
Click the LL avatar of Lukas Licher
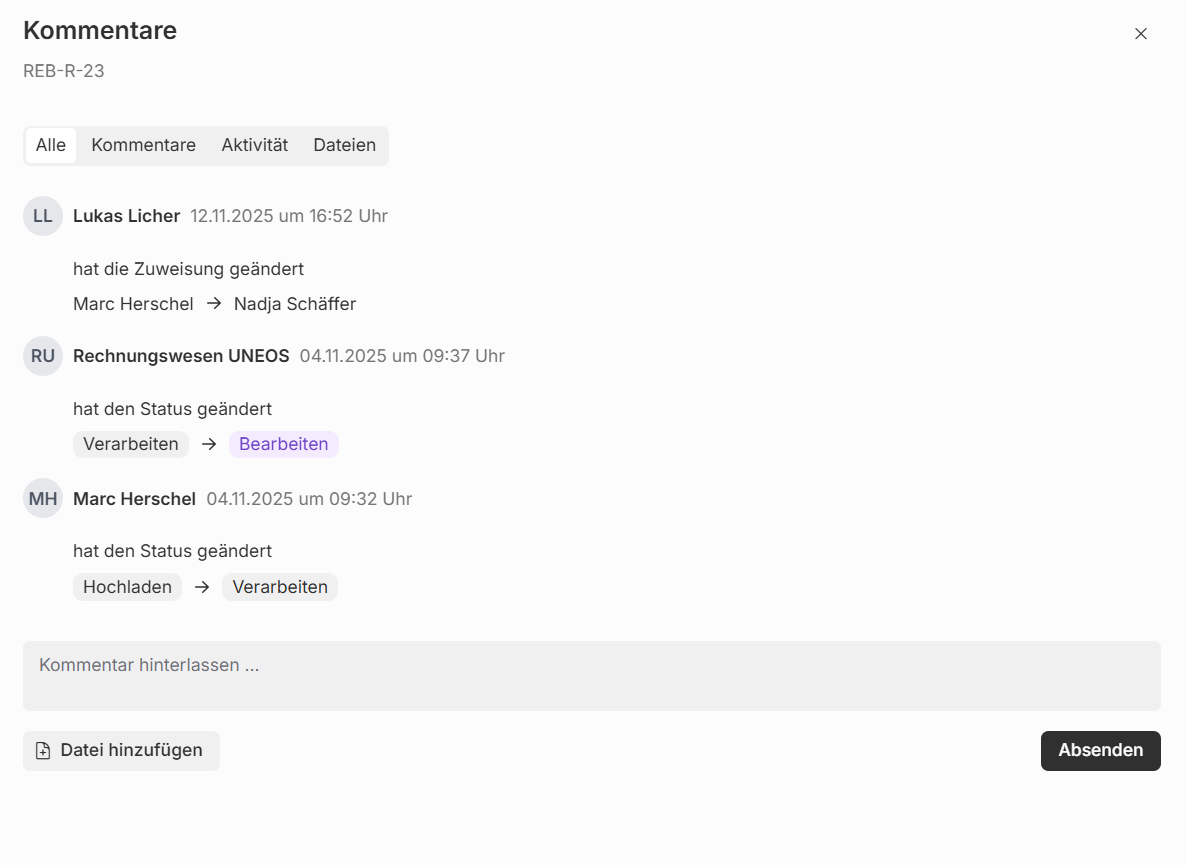tap(43, 216)
